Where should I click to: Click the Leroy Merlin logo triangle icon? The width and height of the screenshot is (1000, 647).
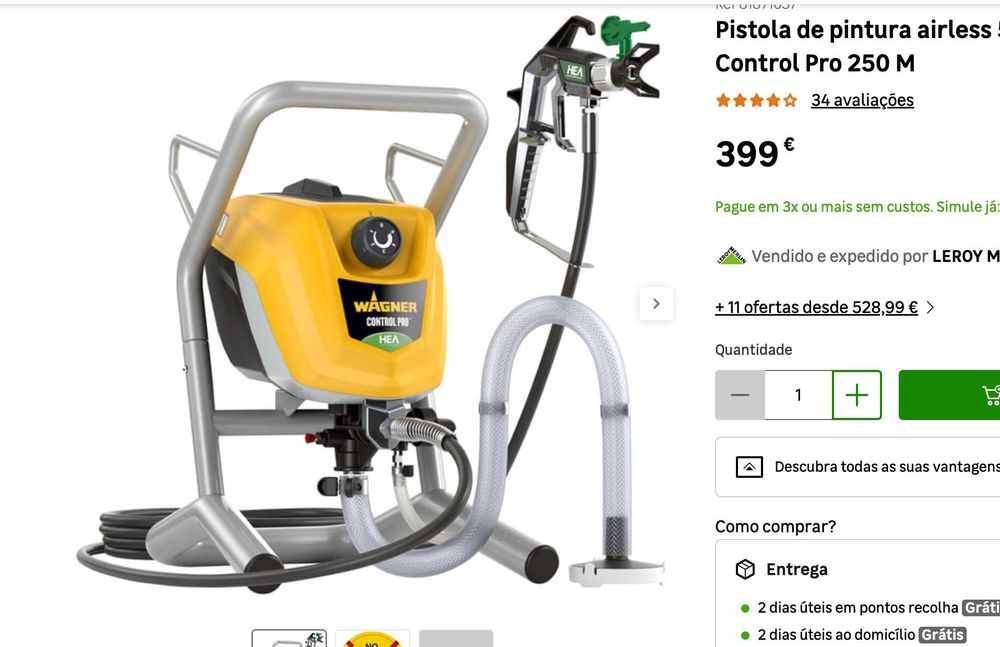point(731,256)
